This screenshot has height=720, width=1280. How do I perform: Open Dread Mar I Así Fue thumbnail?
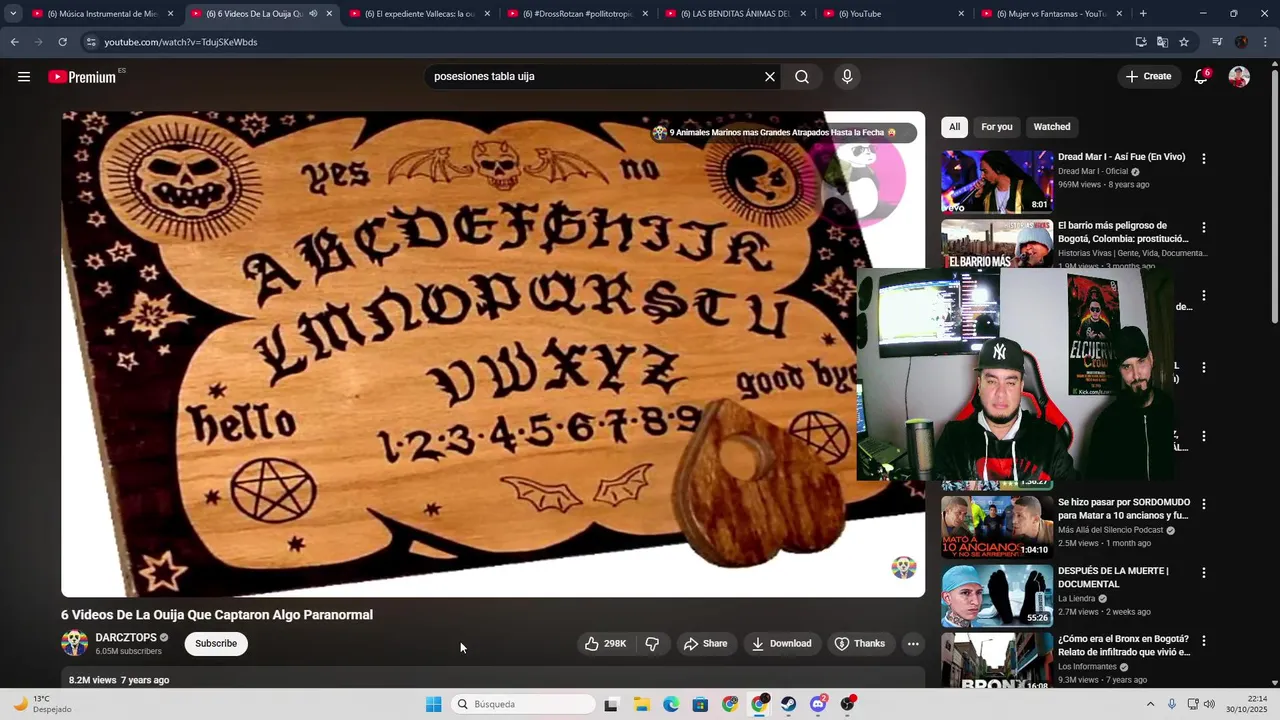[997, 182]
